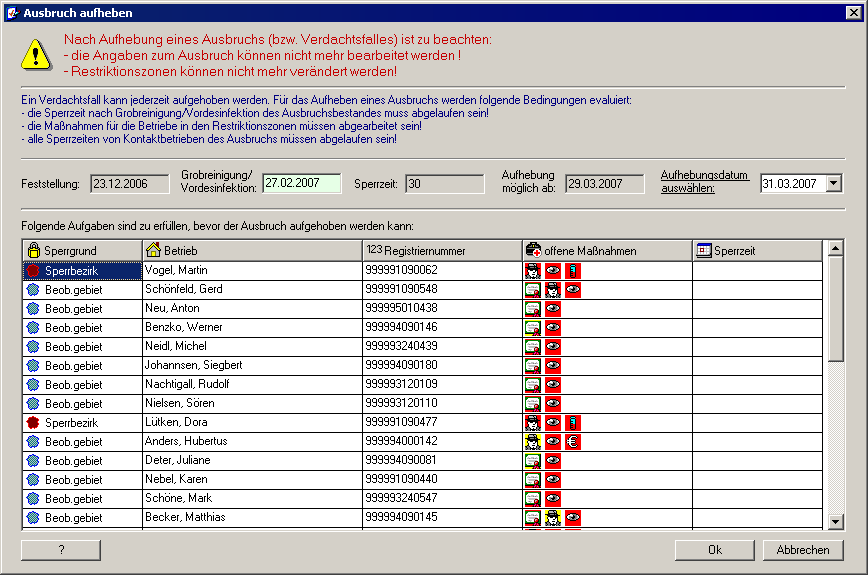Click the Abbrechen button

coord(803,550)
